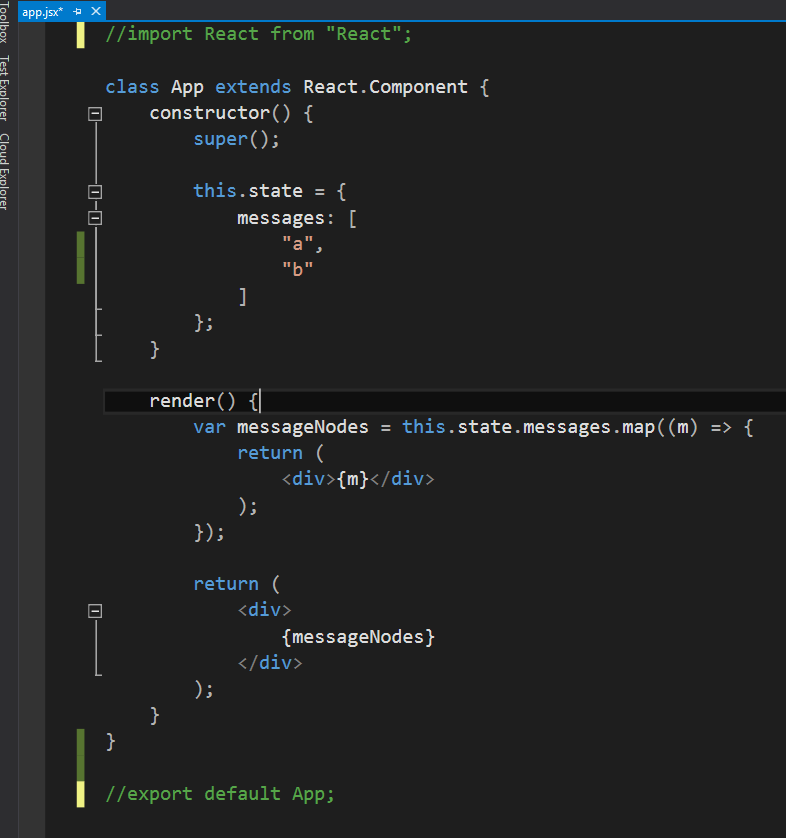Click the closing '</div>' tag line

click(x=270, y=663)
